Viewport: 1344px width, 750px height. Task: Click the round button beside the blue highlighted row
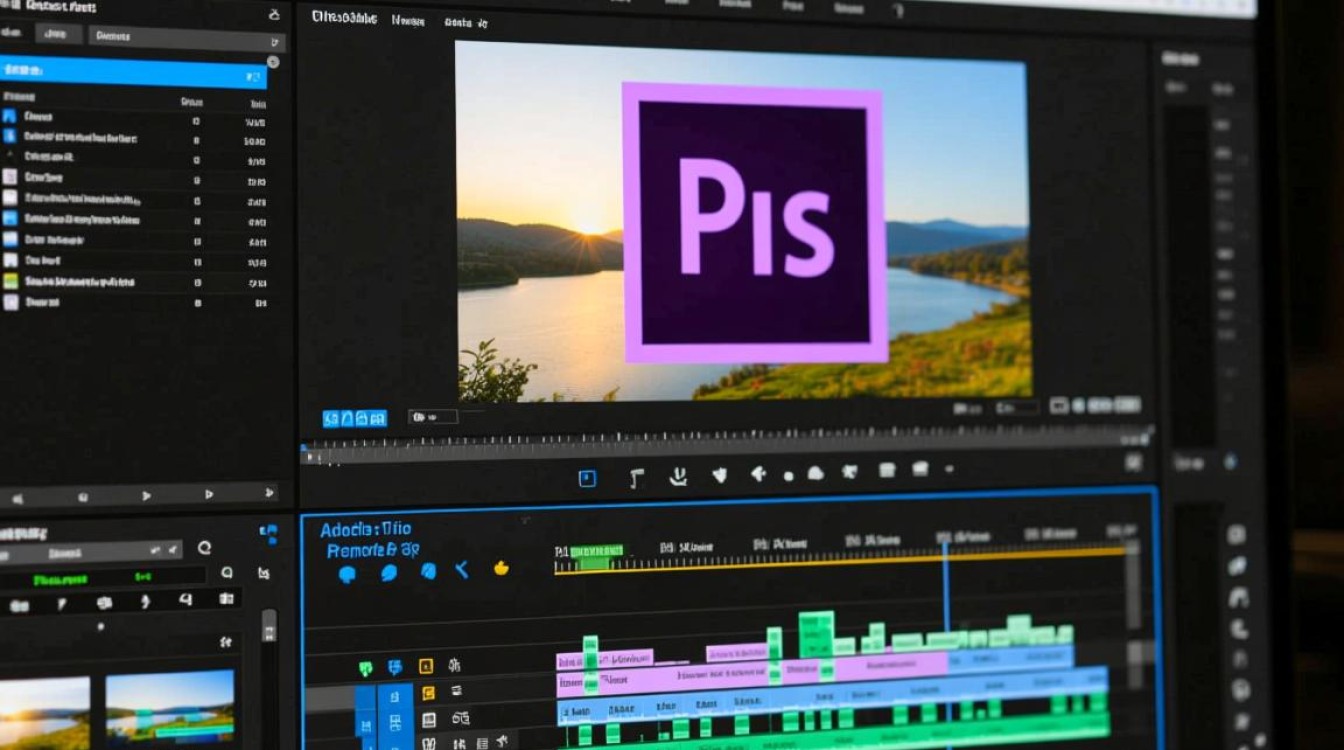273,62
